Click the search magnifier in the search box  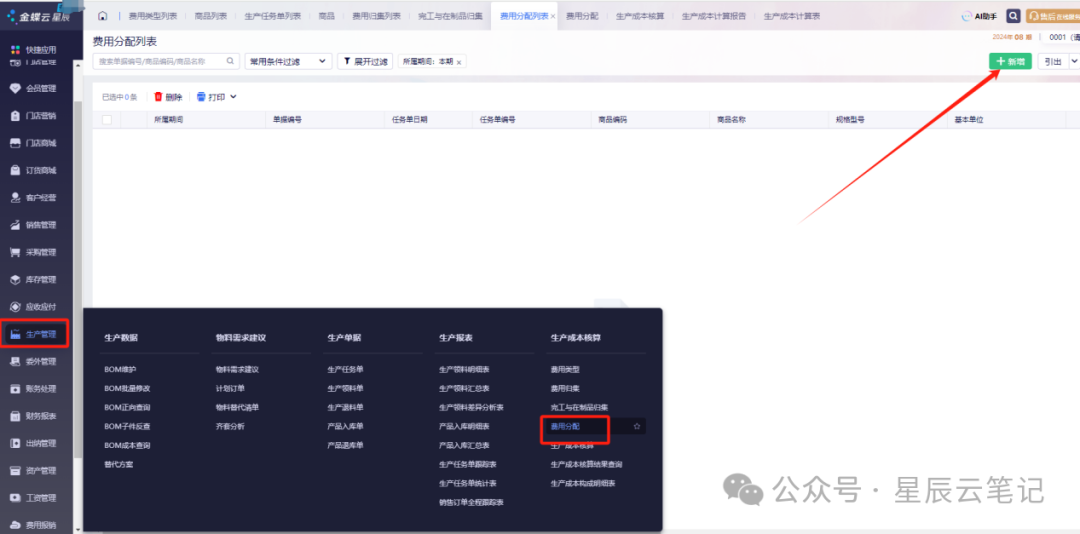[231, 61]
